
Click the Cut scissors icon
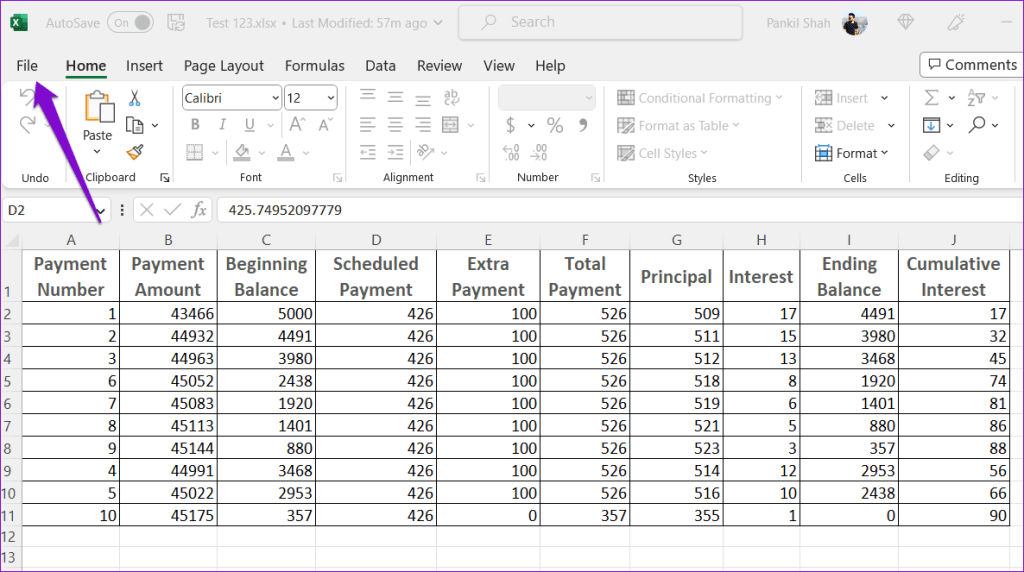(x=135, y=98)
